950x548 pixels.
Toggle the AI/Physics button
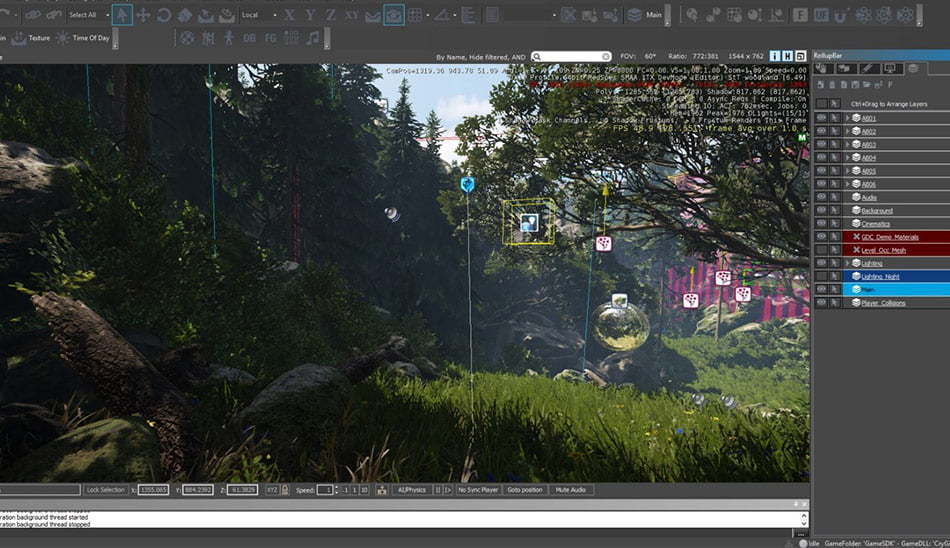pyautogui.click(x=411, y=490)
